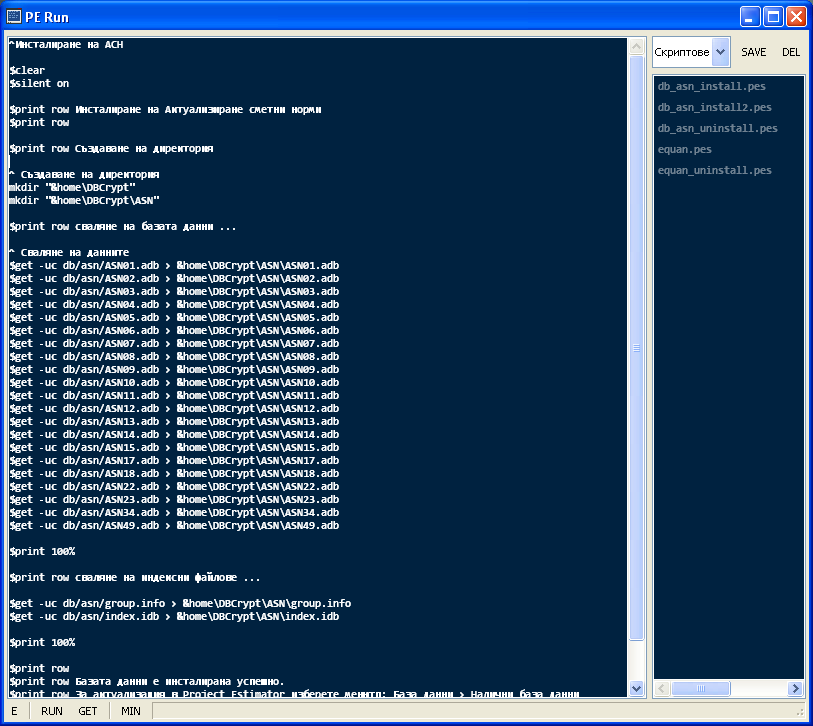Select db_asn_install2.pes script file

[x=714, y=107]
